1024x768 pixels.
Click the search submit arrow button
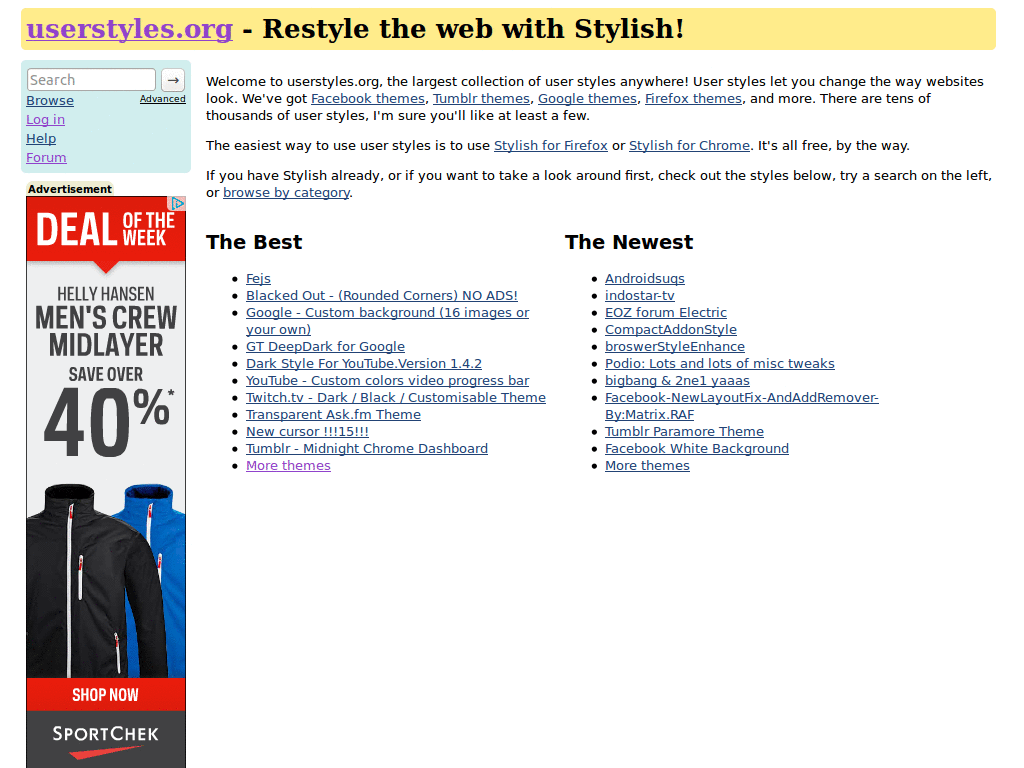[x=173, y=80]
